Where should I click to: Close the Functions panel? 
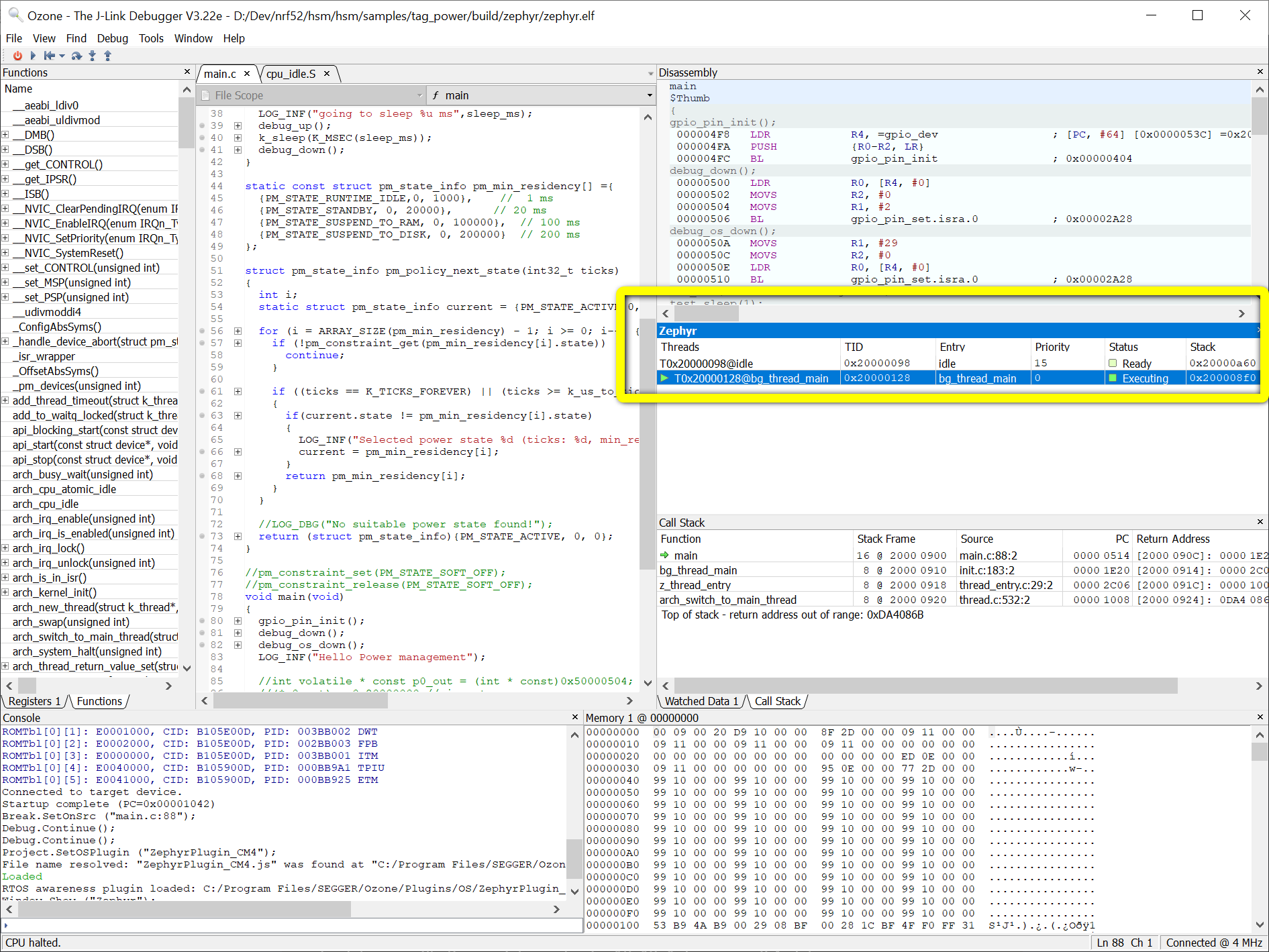[187, 72]
